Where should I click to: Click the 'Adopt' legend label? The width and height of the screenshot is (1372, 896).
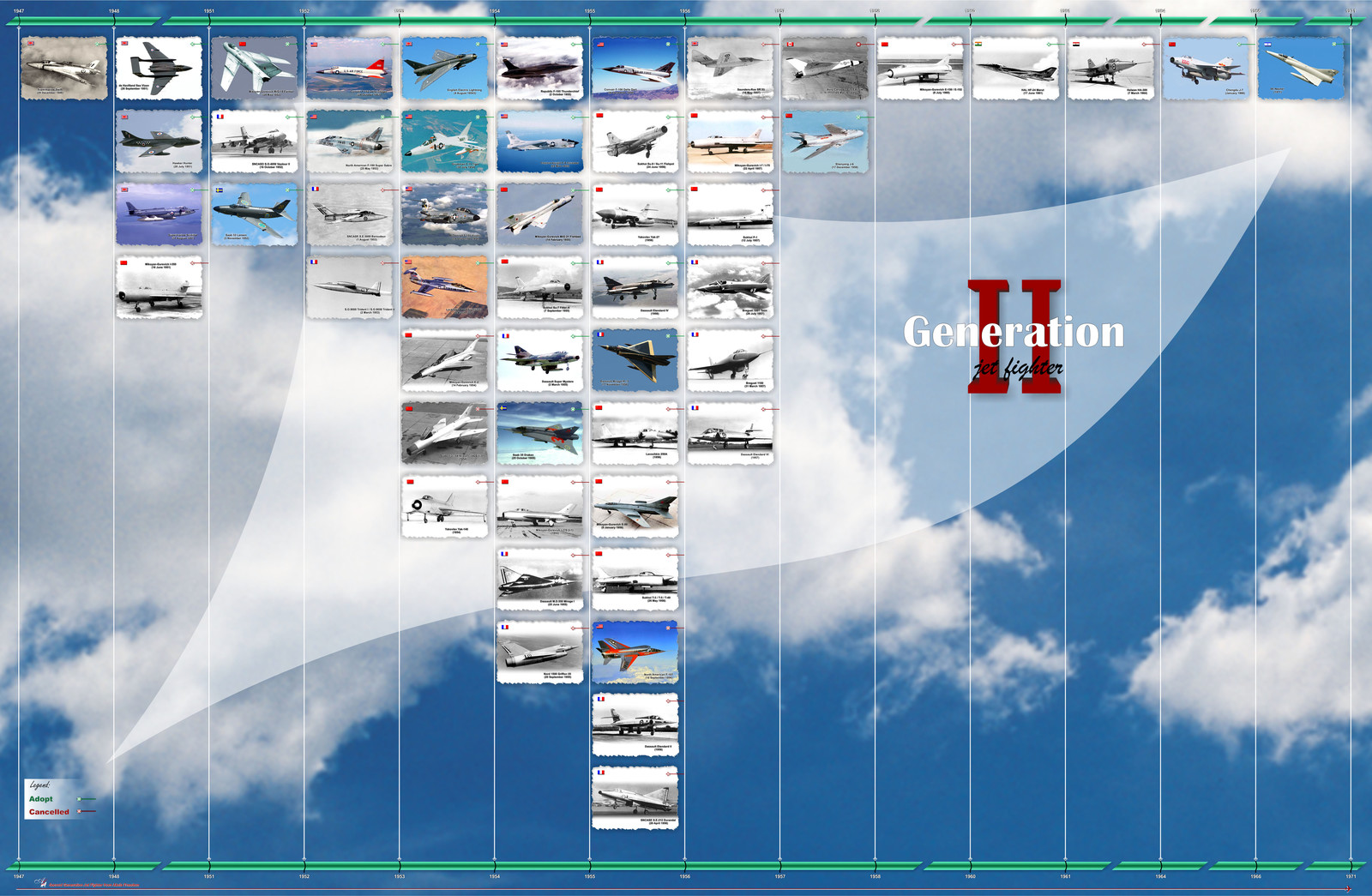pos(41,799)
